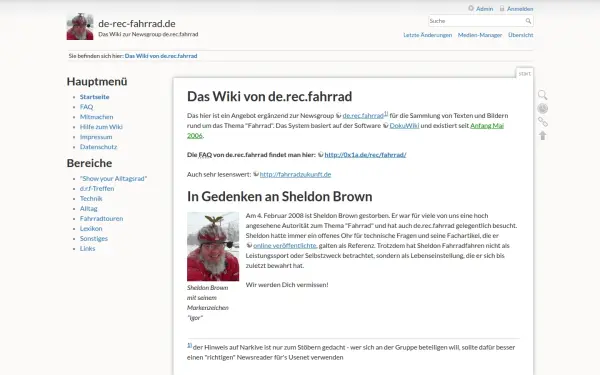Click the site logo image in the header
This screenshot has width=600, height=375.
pos(80,26)
